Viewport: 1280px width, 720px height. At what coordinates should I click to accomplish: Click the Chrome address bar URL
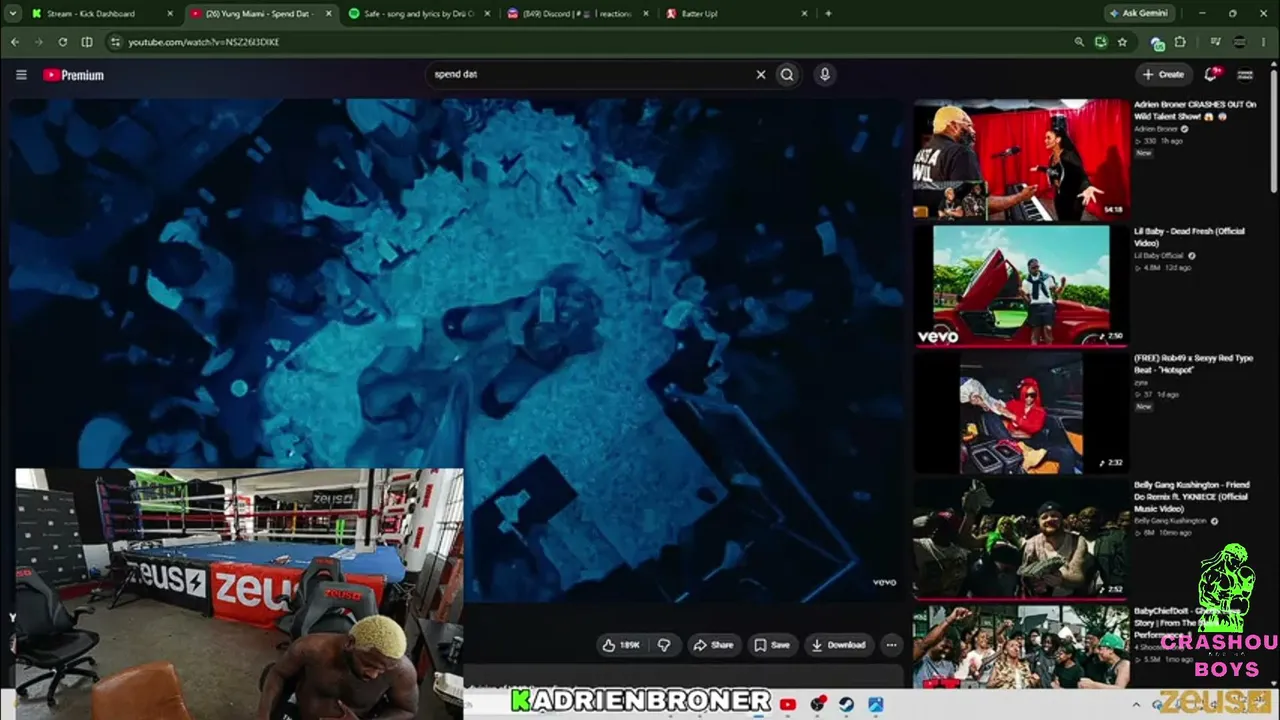(204, 42)
